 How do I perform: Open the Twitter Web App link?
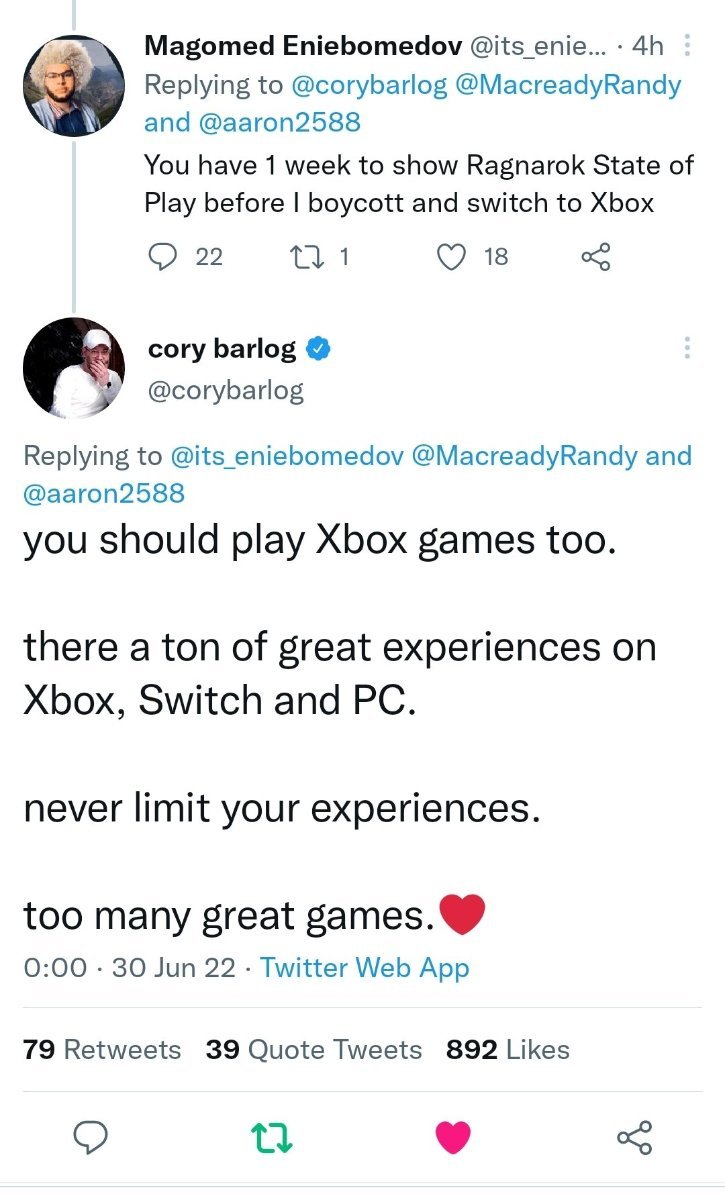(x=364, y=968)
